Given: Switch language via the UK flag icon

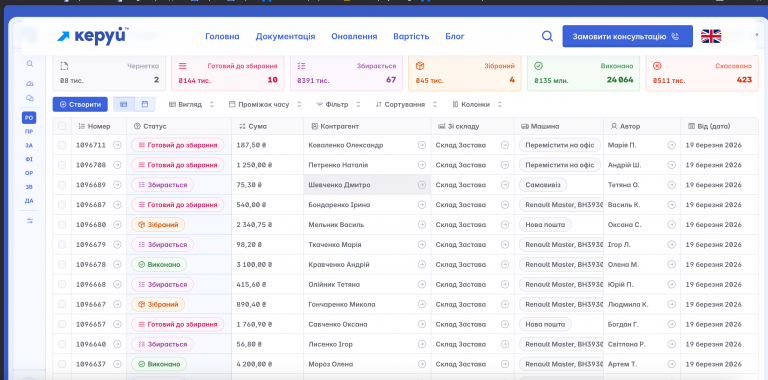Looking at the screenshot, I should [711, 36].
